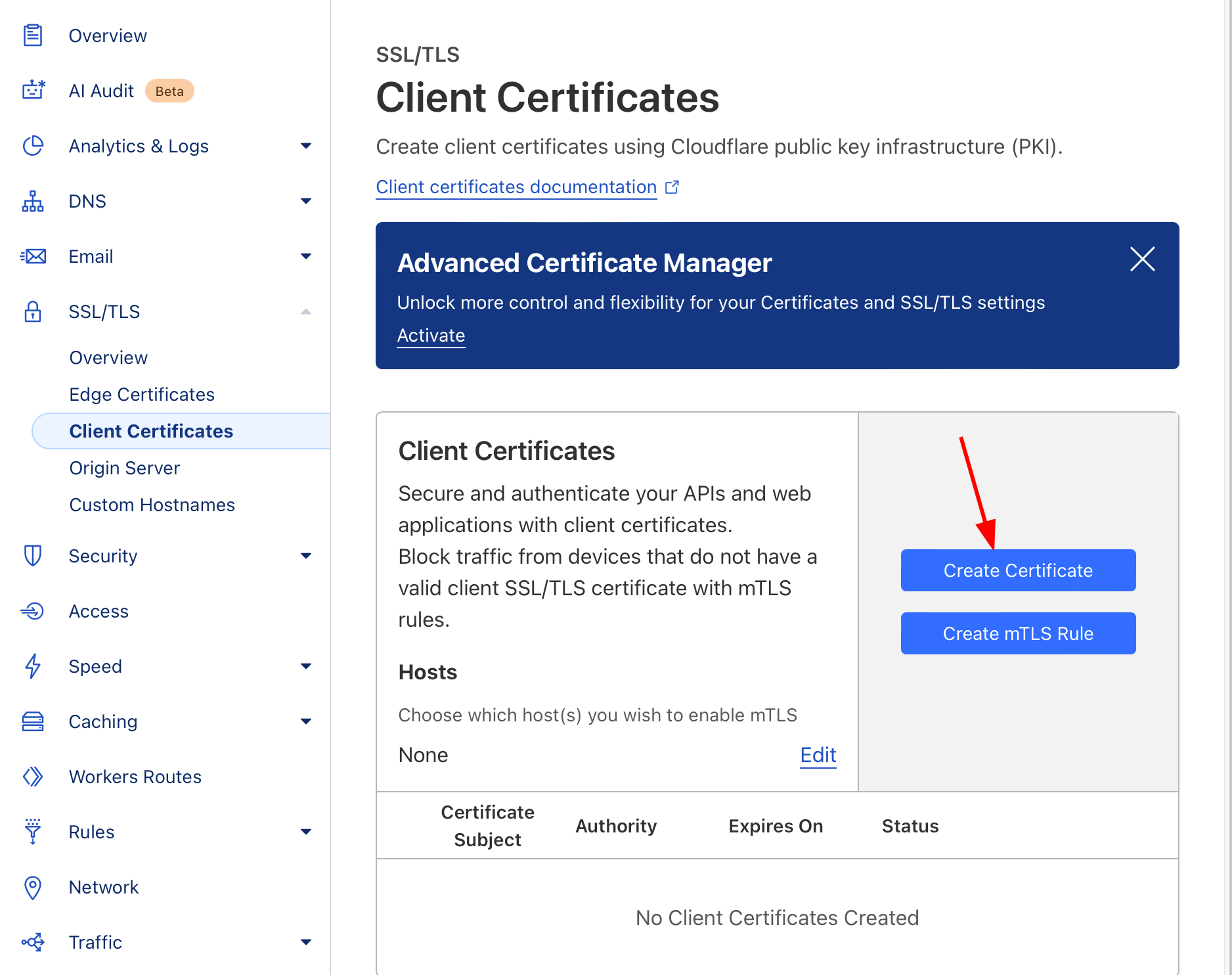Click the Speed lightning bolt icon
1232x975 pixels.
33,666
